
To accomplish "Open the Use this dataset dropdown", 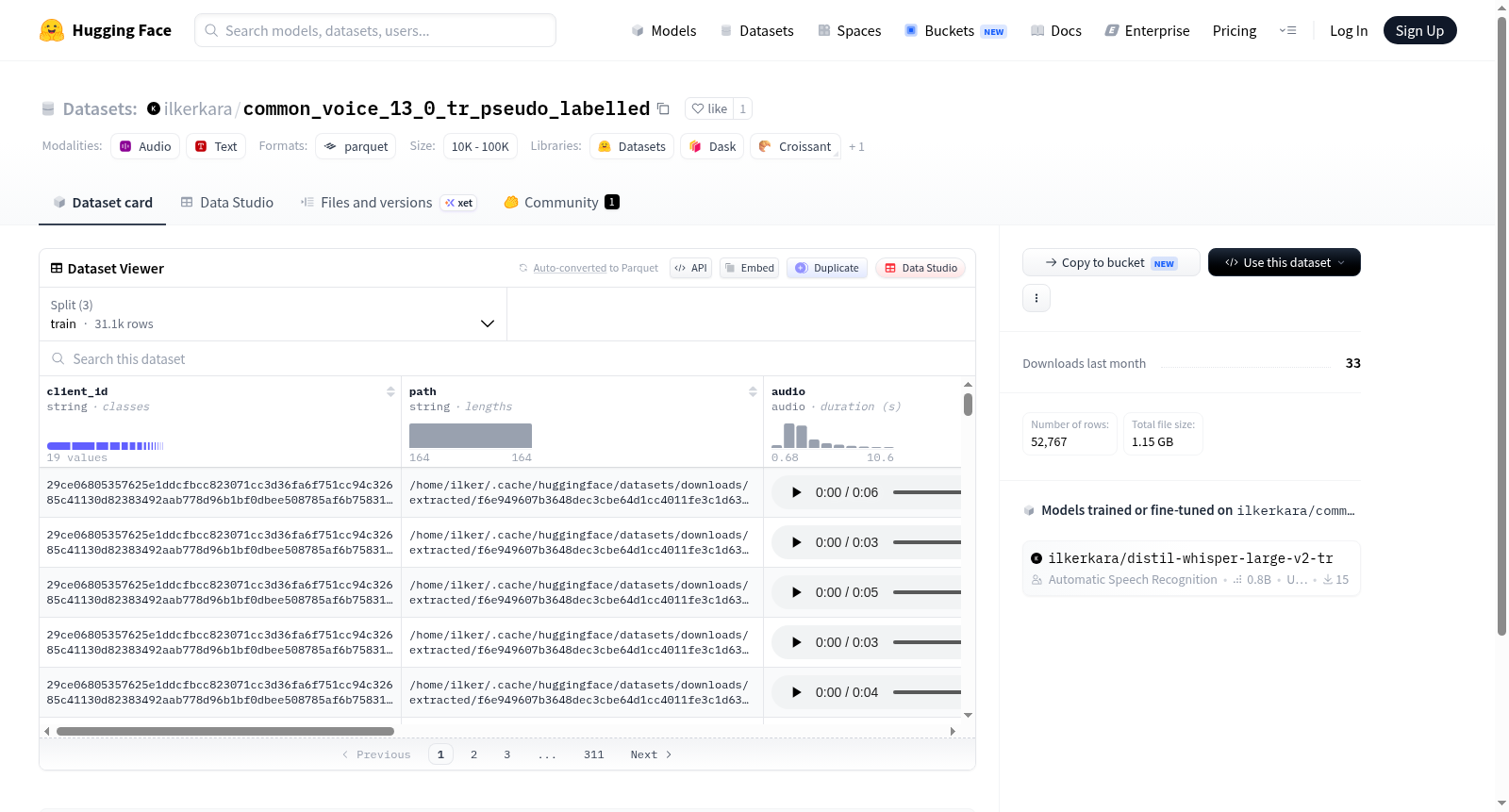I will pos(1284,262).
